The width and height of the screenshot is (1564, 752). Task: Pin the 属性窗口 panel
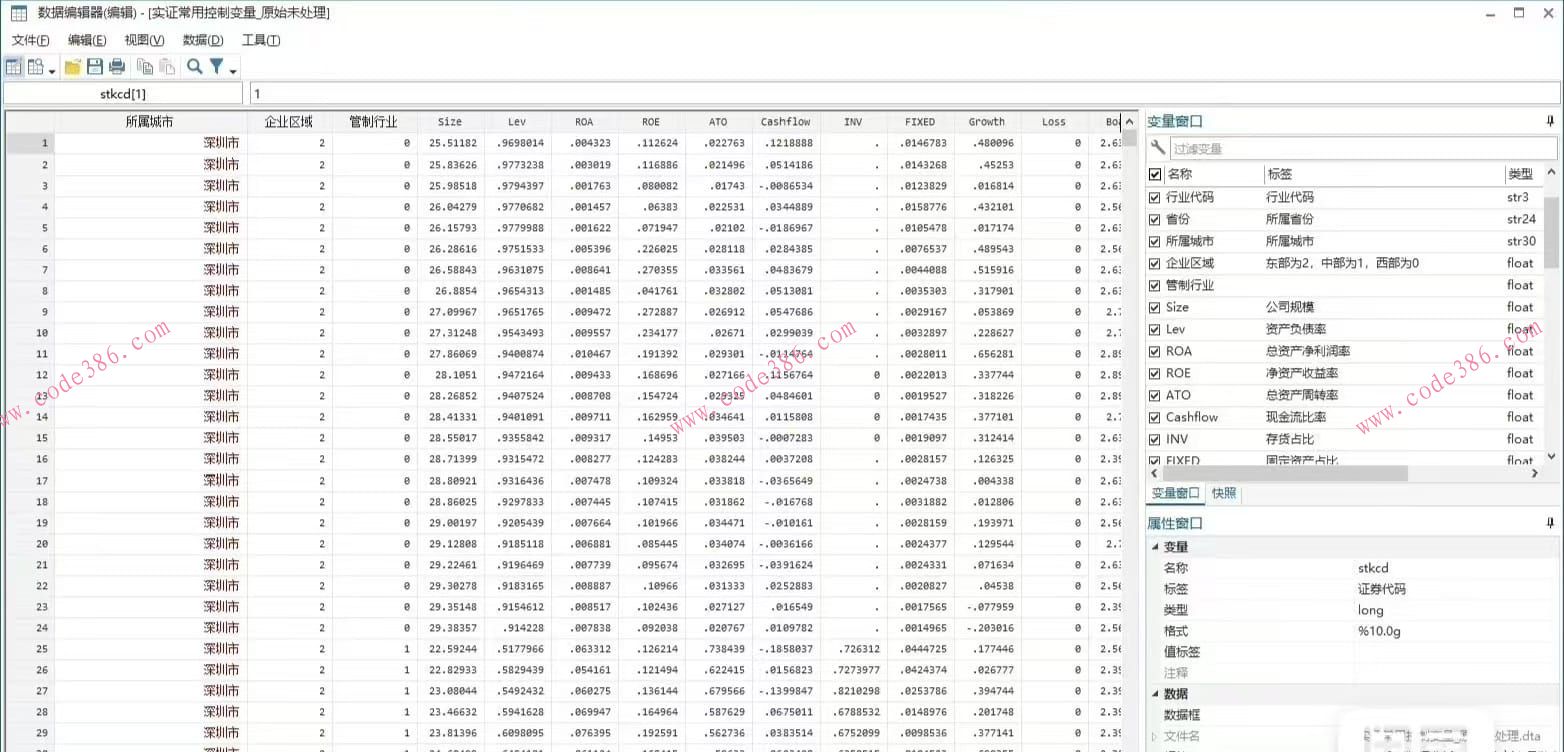(x=1550, y=523)
